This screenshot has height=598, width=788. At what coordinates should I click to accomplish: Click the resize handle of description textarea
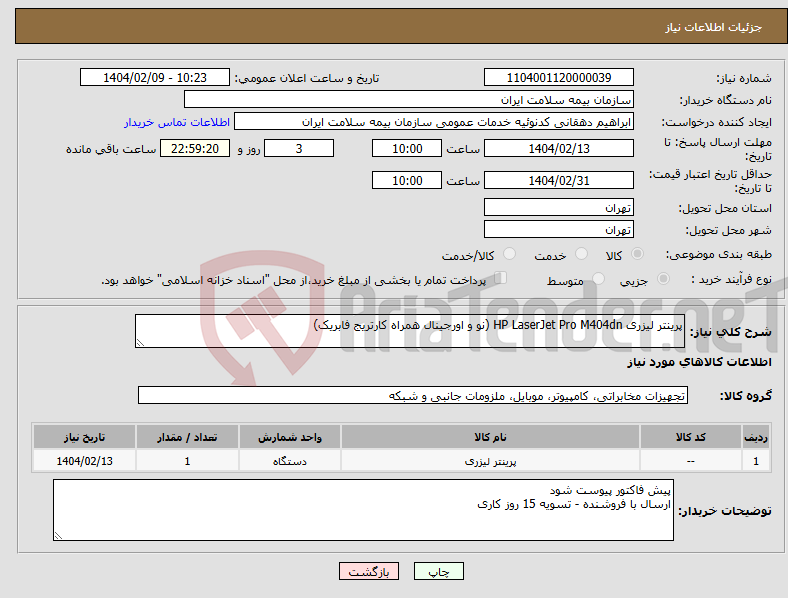(x=140, y=343)
